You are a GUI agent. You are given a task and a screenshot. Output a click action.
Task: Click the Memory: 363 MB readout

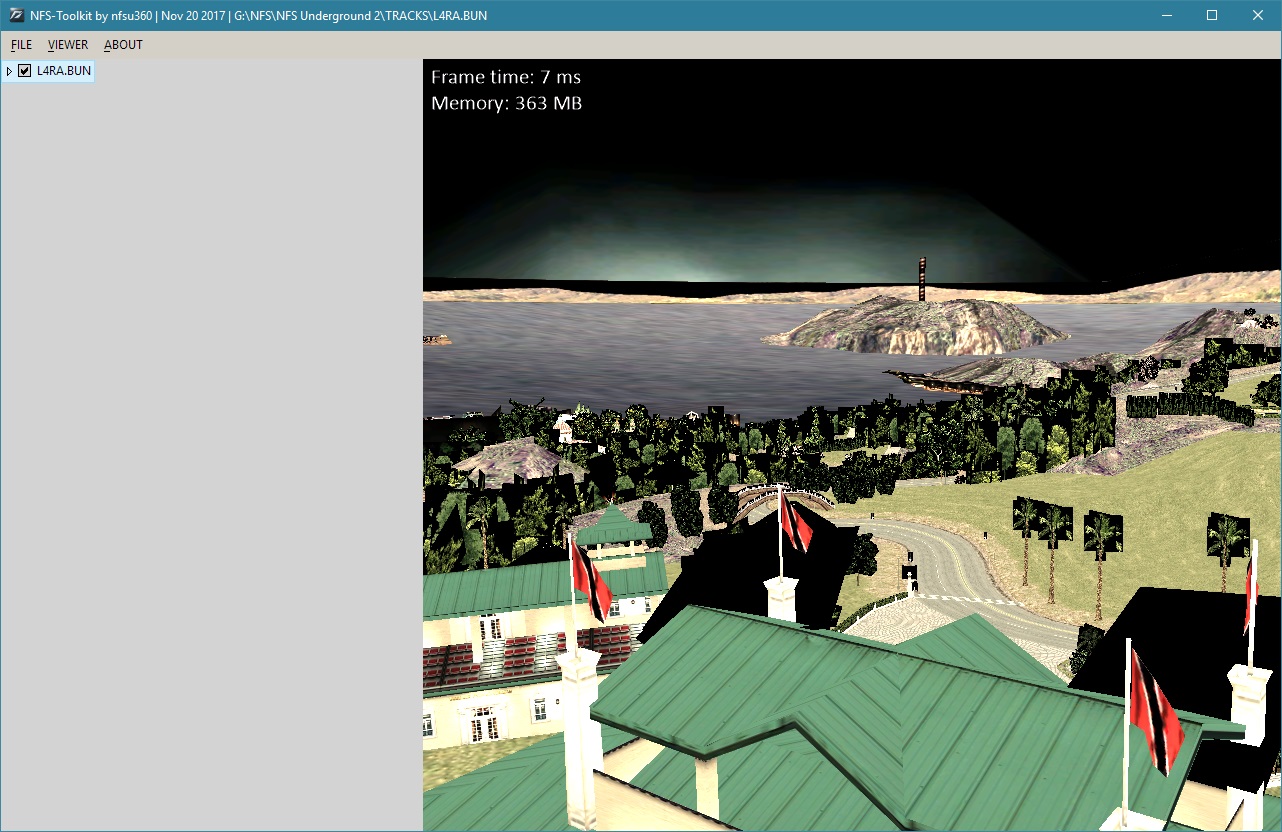[x=506, y=103]
